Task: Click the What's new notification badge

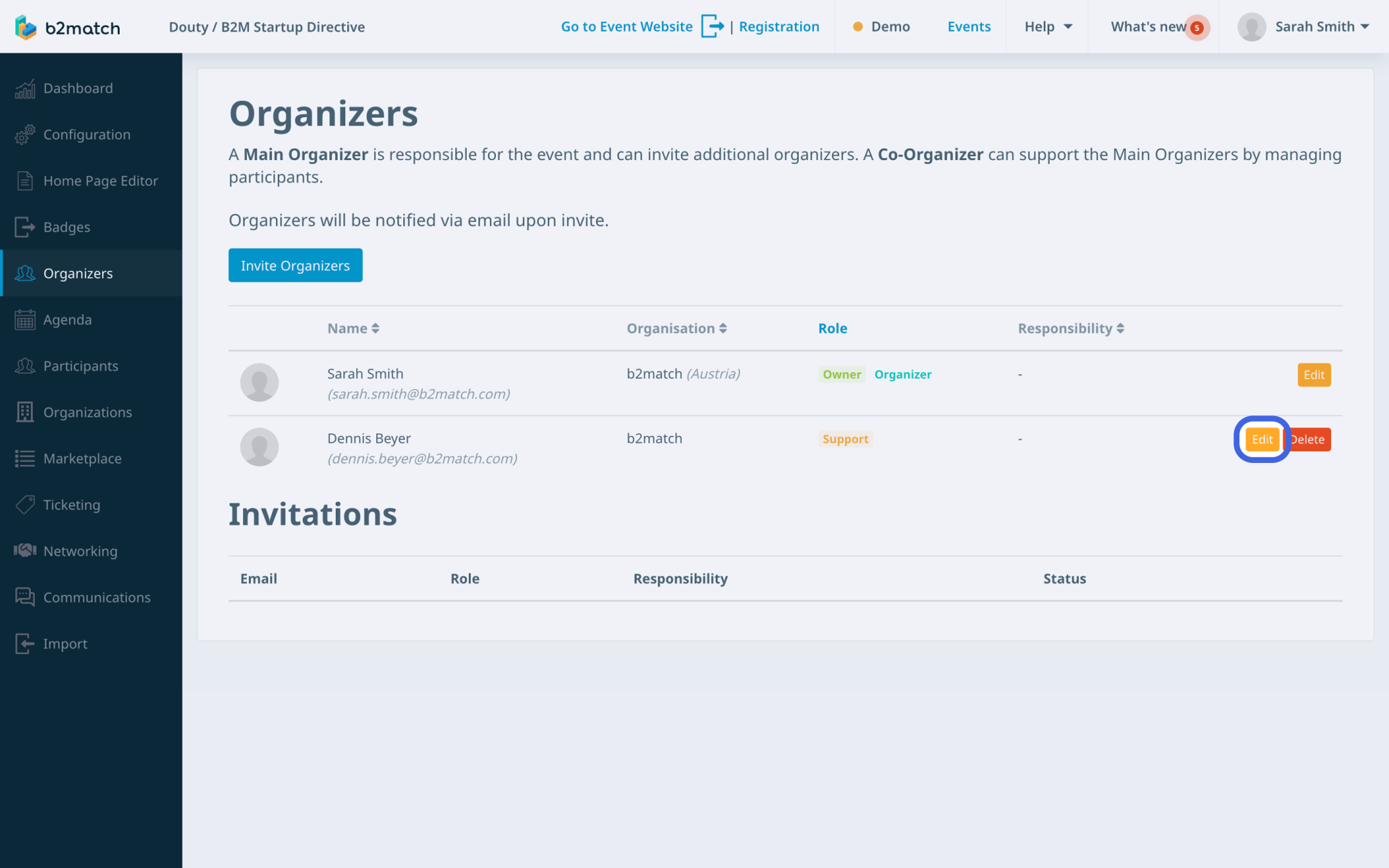Action: click(1197, 28)
